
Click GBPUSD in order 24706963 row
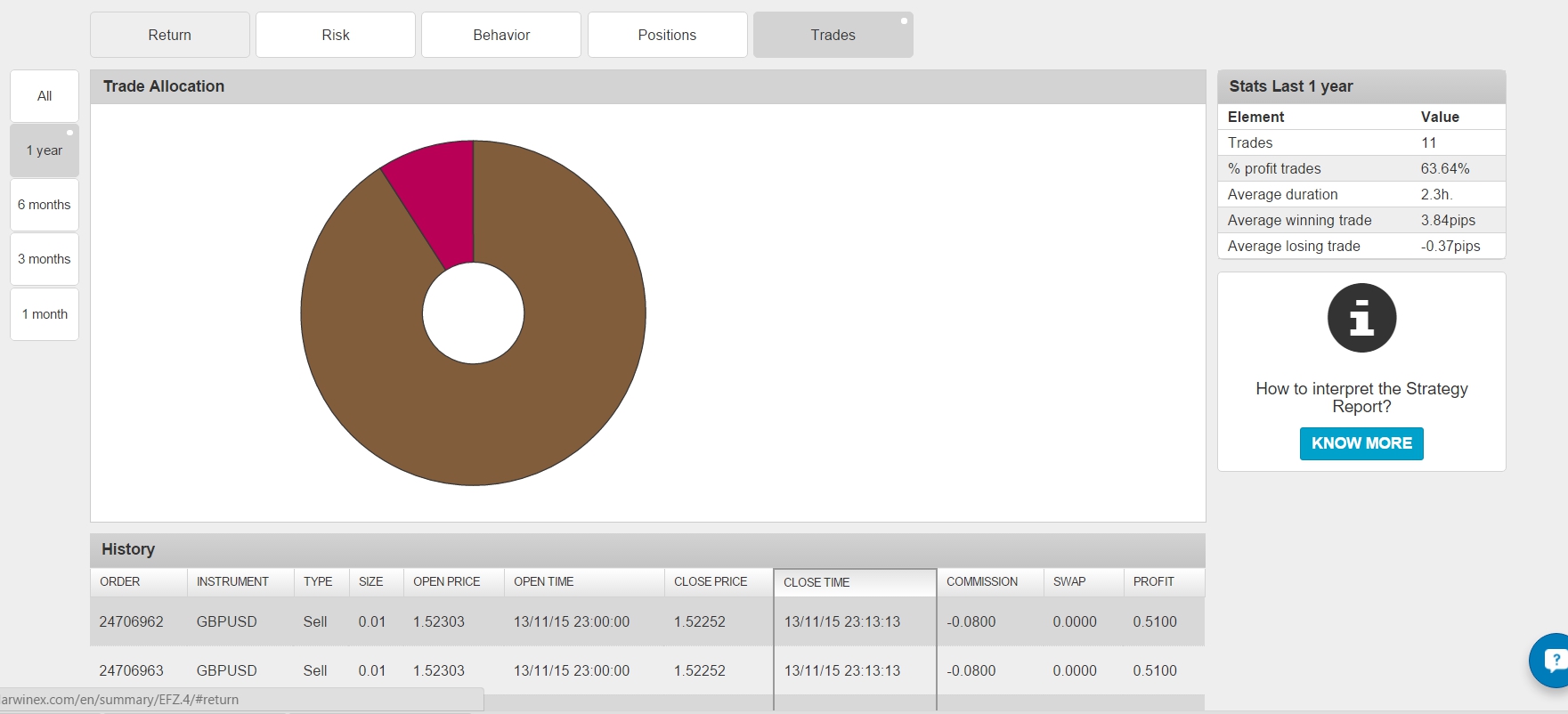[226, 670]
